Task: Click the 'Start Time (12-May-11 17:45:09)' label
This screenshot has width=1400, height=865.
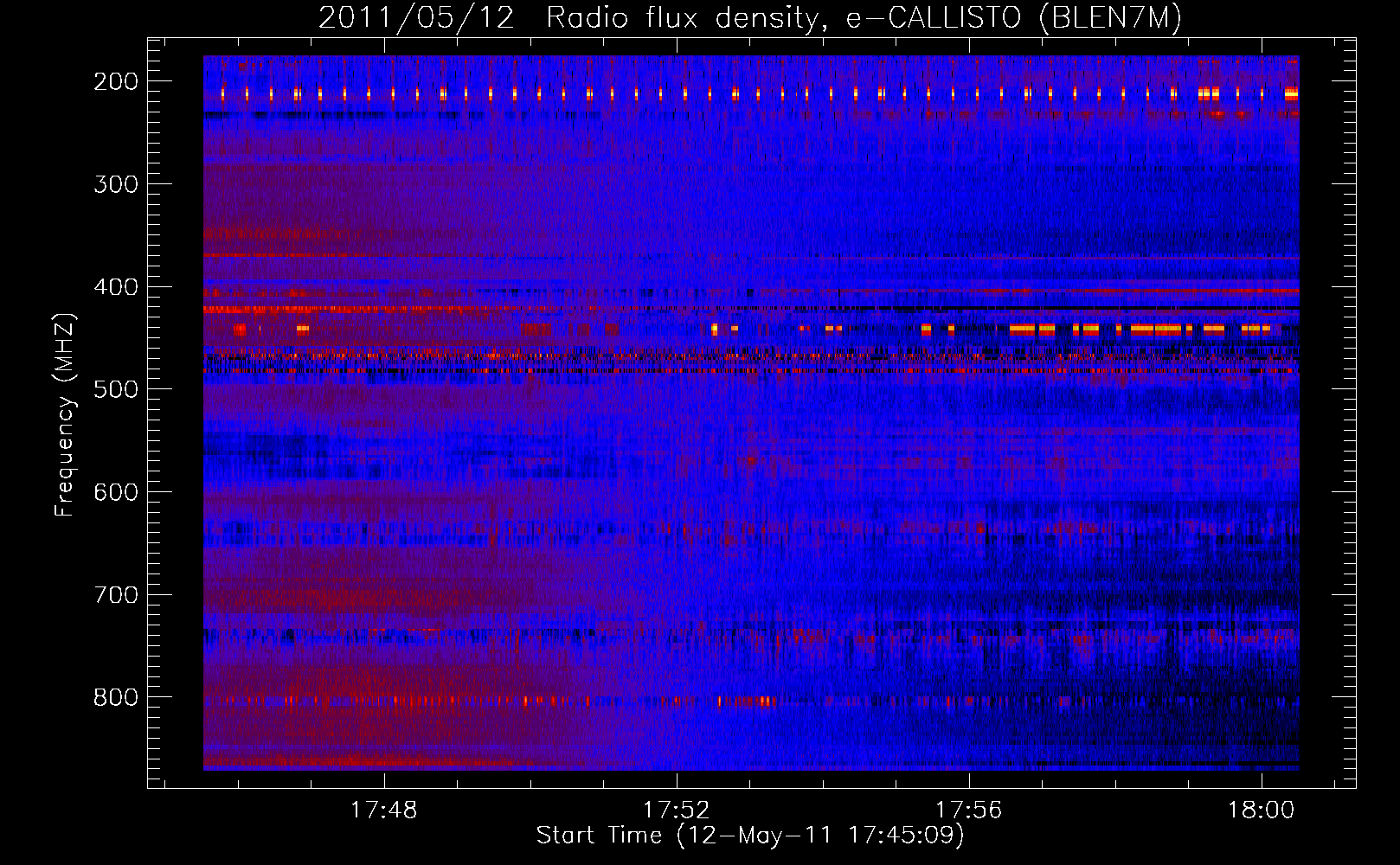Action: pos(750,836)
